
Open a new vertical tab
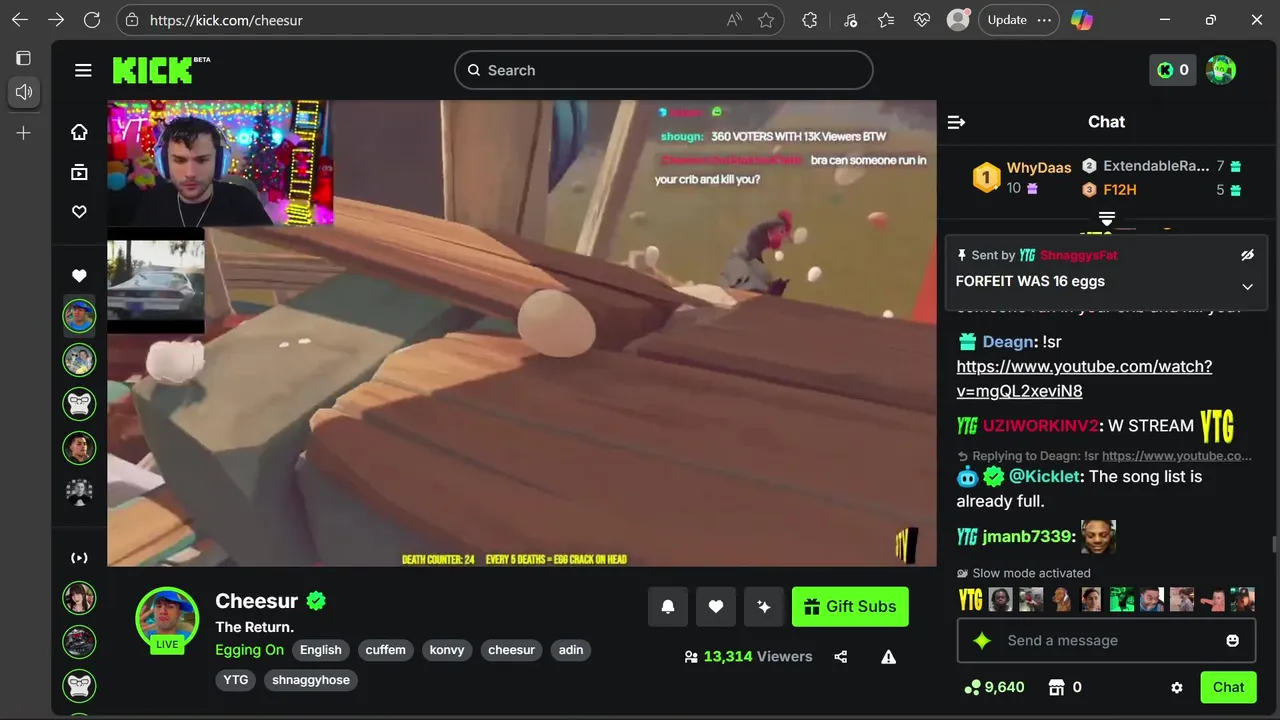click(x=24, y=133)
